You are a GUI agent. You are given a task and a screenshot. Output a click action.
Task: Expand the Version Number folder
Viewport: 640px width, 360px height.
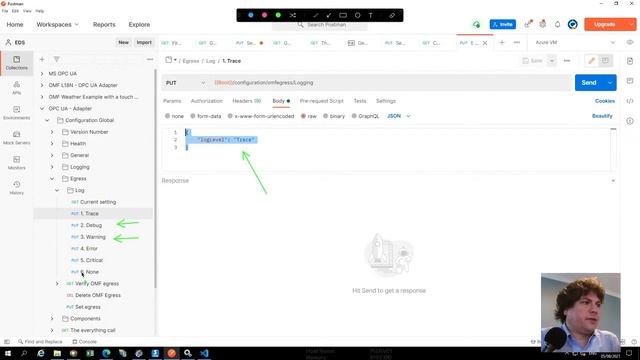pyautogui.click(x=52, y=132)
